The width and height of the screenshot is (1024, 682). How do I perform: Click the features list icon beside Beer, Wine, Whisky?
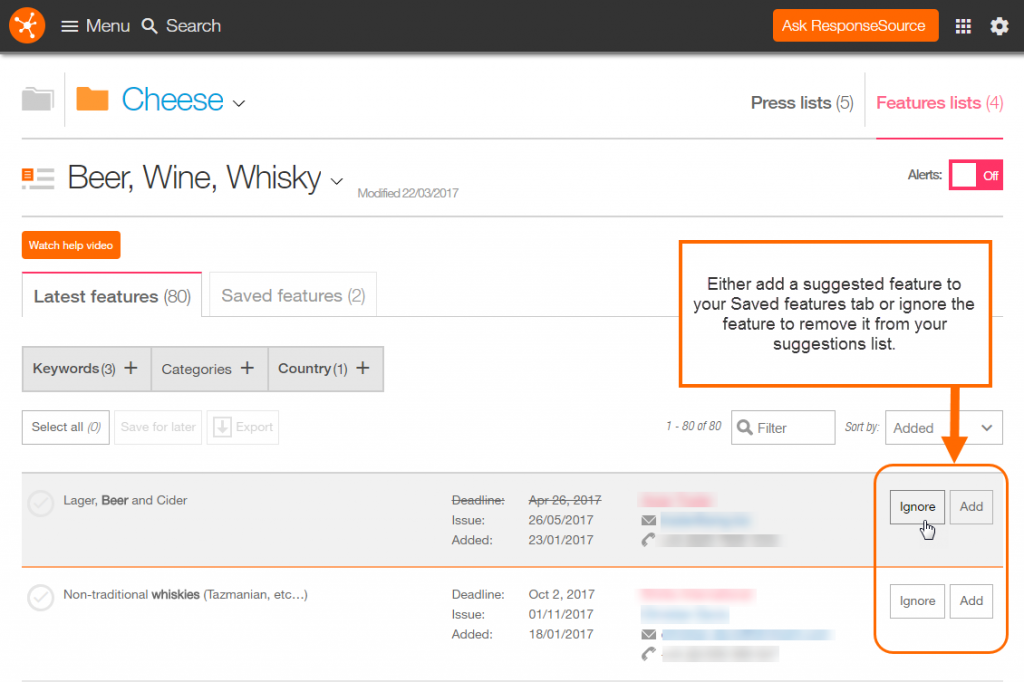coord(38,178)
